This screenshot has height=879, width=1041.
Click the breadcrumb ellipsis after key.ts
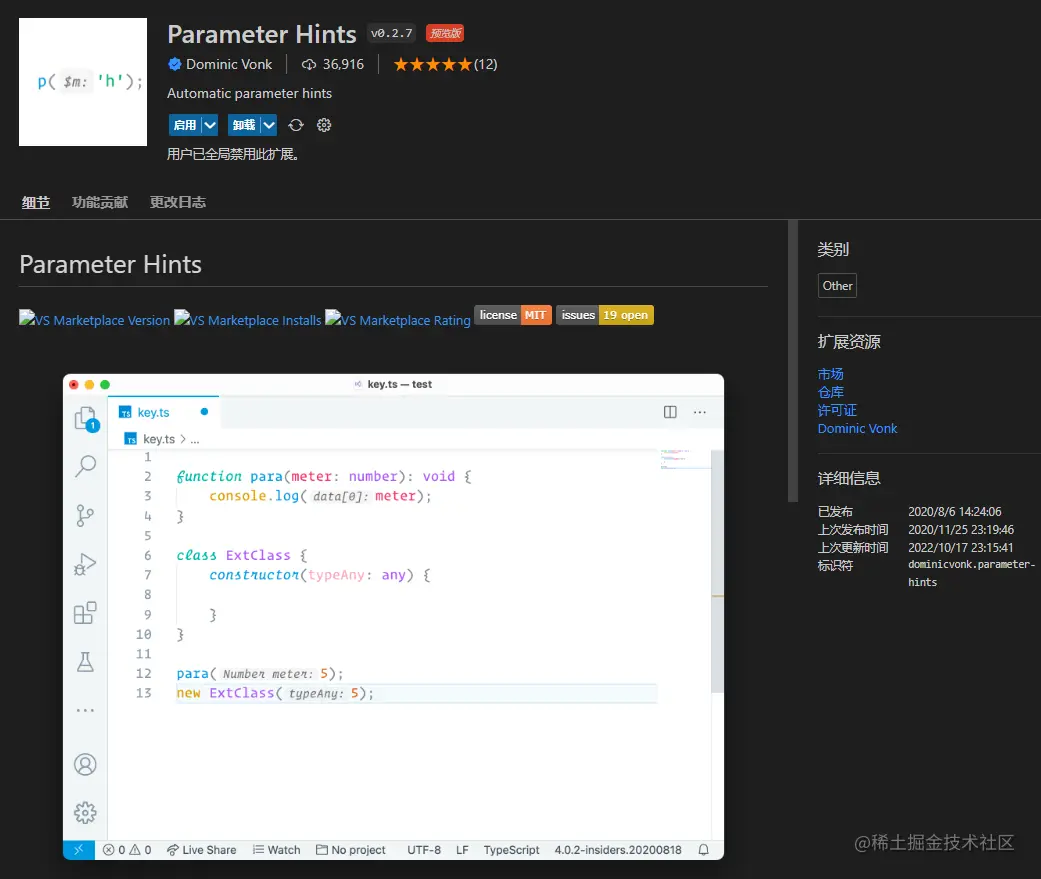(x=195, y=440)
